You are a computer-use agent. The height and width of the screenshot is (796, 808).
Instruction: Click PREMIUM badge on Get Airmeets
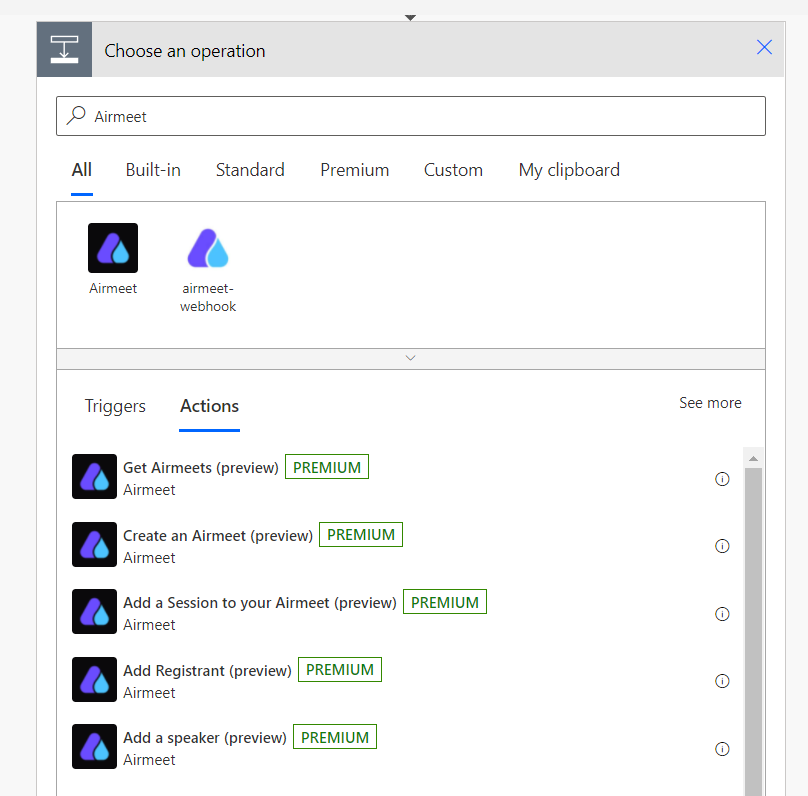point(327,467)
